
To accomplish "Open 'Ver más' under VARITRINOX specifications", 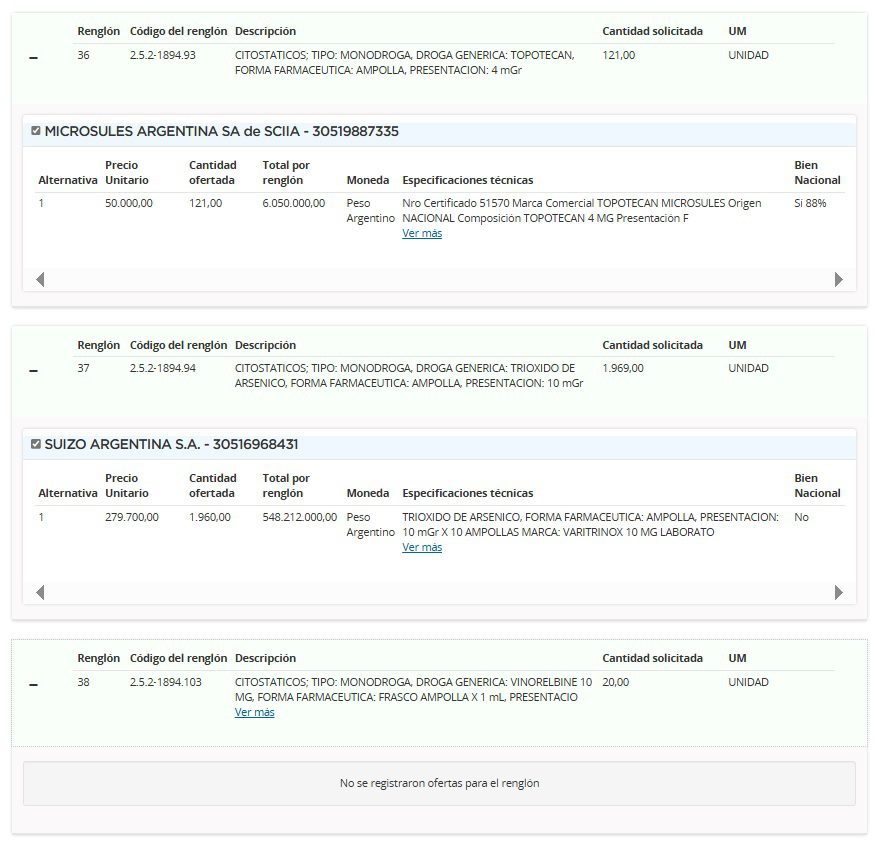I will pyautogui.click(x=421, y=547).
